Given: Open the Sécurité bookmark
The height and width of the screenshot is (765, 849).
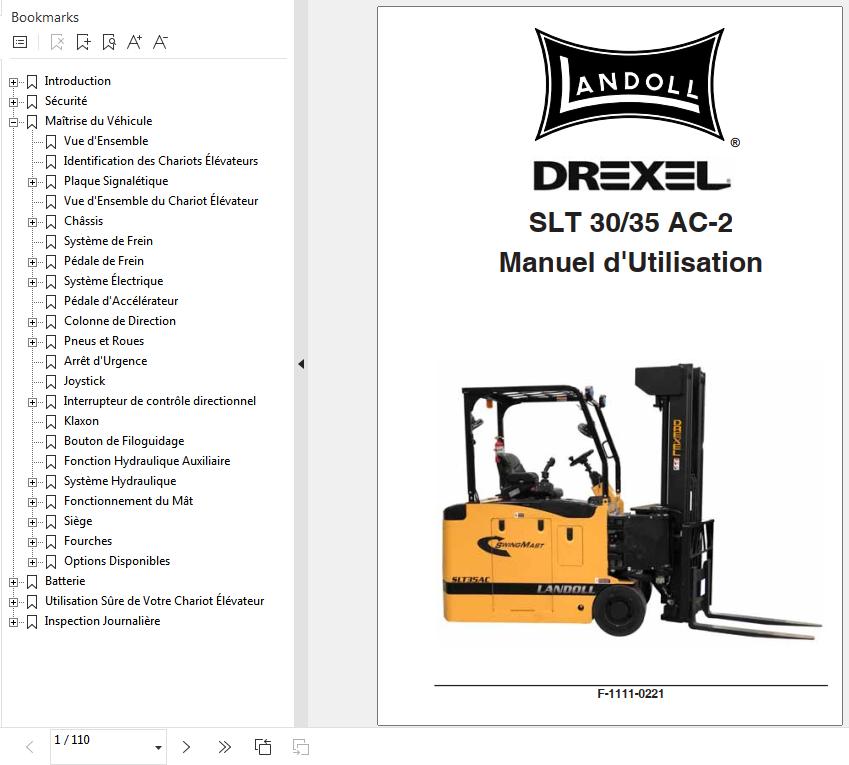Looking at the screenshot, I should point(66,101).
